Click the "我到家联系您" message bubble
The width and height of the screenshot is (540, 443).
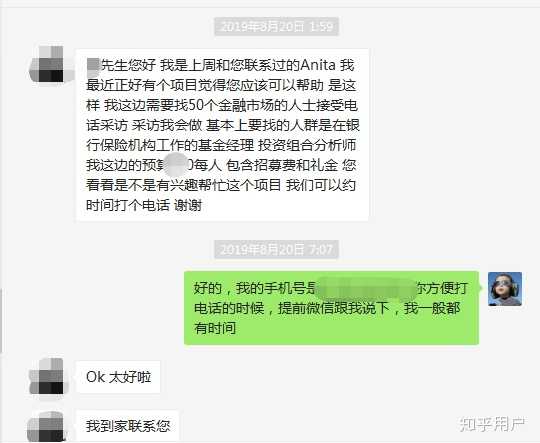(127, 426)
